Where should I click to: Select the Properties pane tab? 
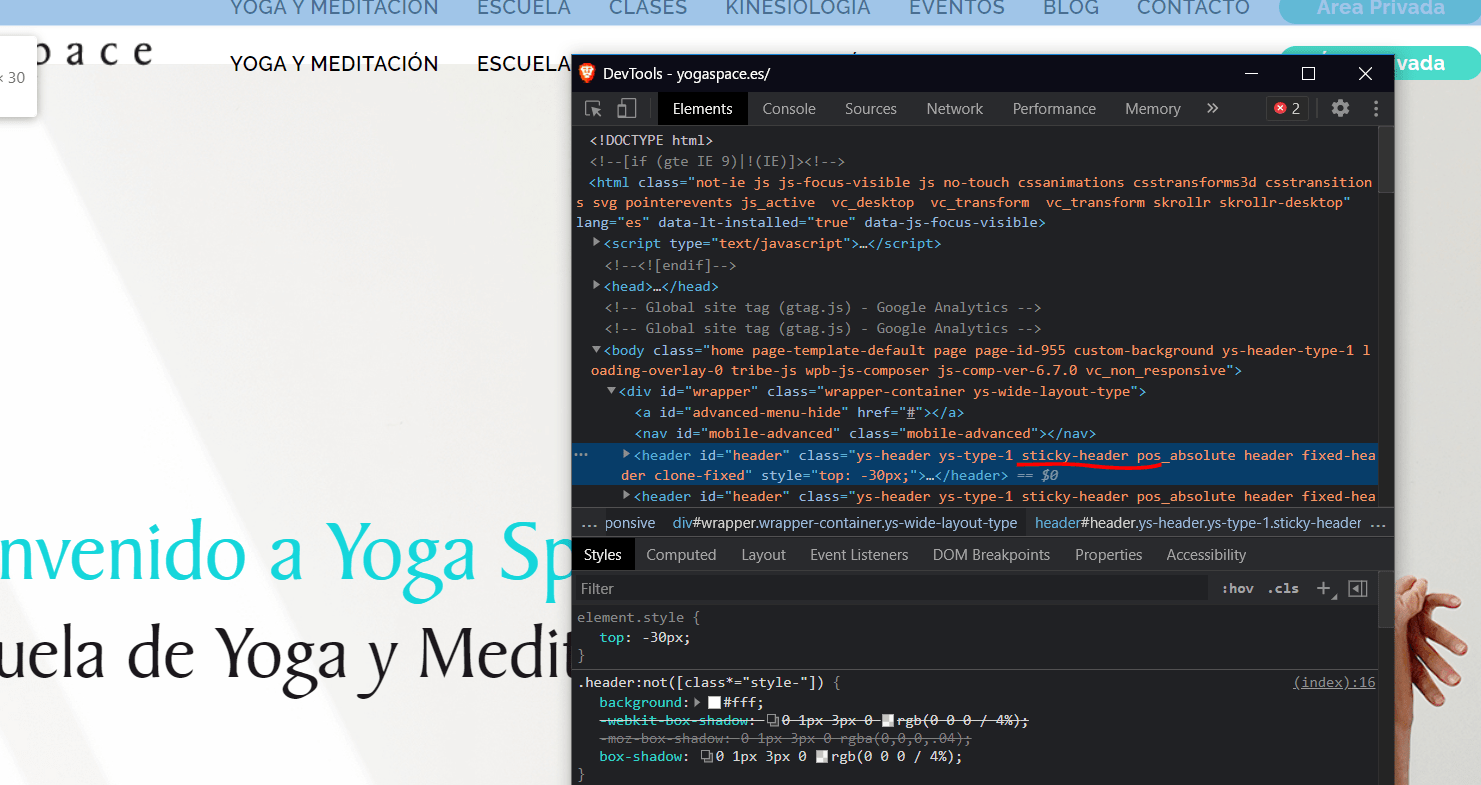tap(1108, 555)
